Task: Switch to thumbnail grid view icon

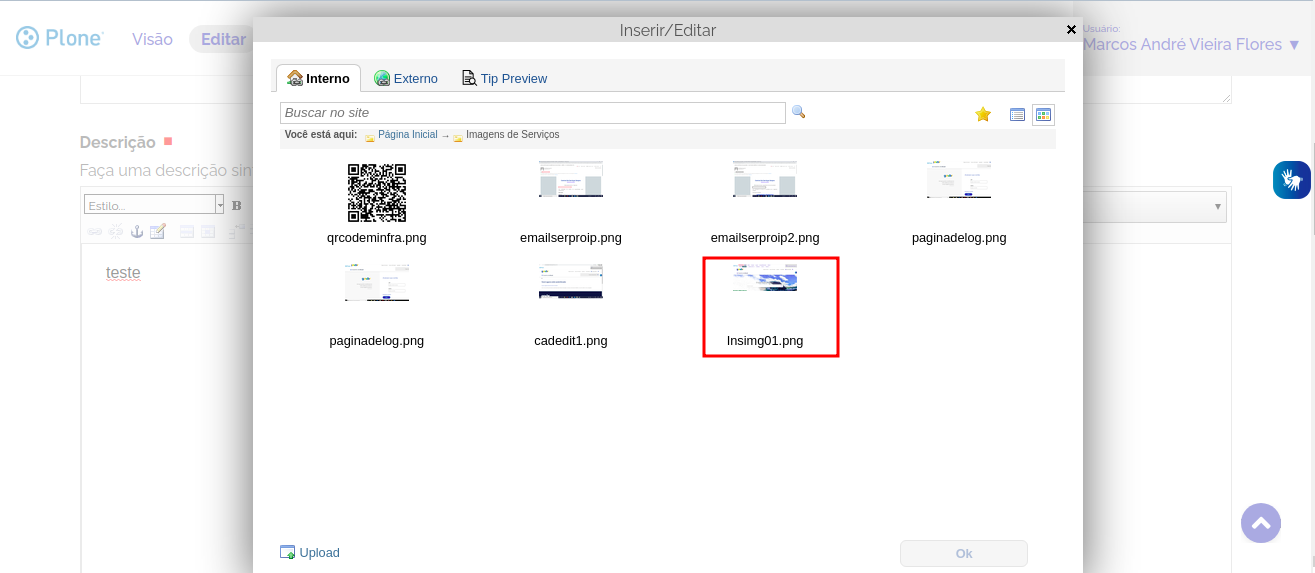Action: point(1043,115)
